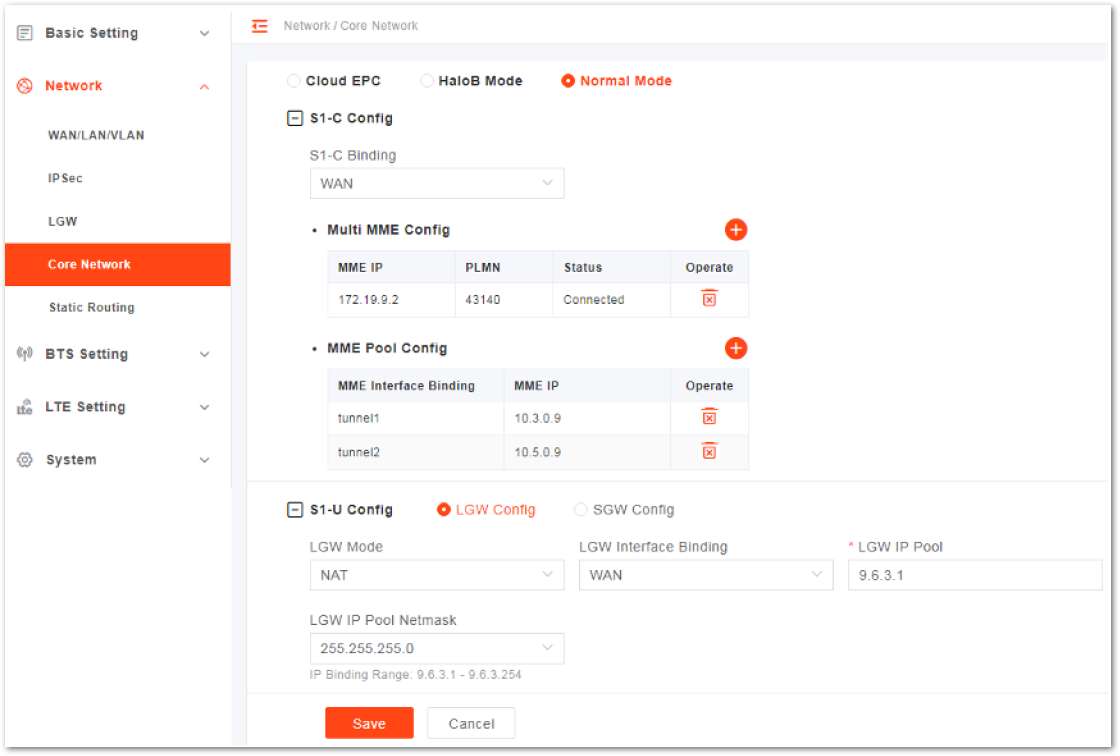Expand the LTE Setting menu chevron
1120x756 pixels.
tap(204, 407)
